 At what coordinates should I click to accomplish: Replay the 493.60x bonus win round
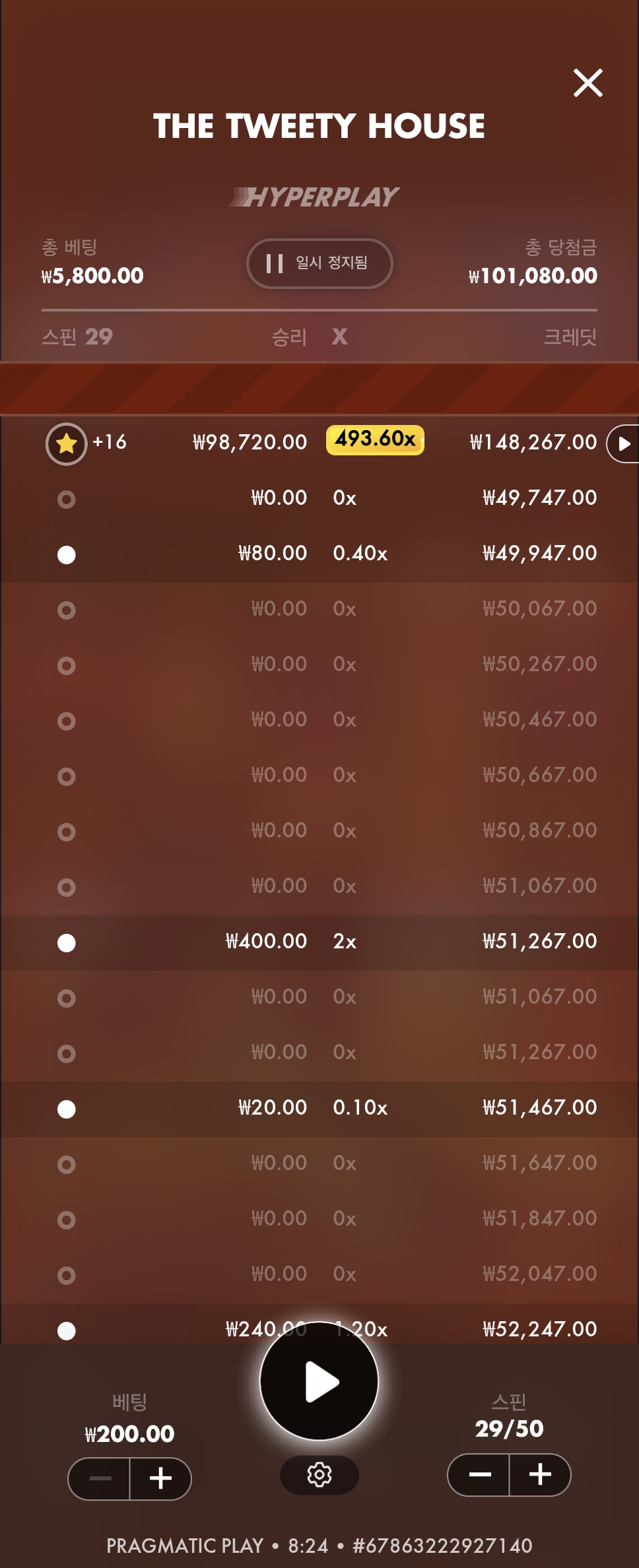(623, 443)
